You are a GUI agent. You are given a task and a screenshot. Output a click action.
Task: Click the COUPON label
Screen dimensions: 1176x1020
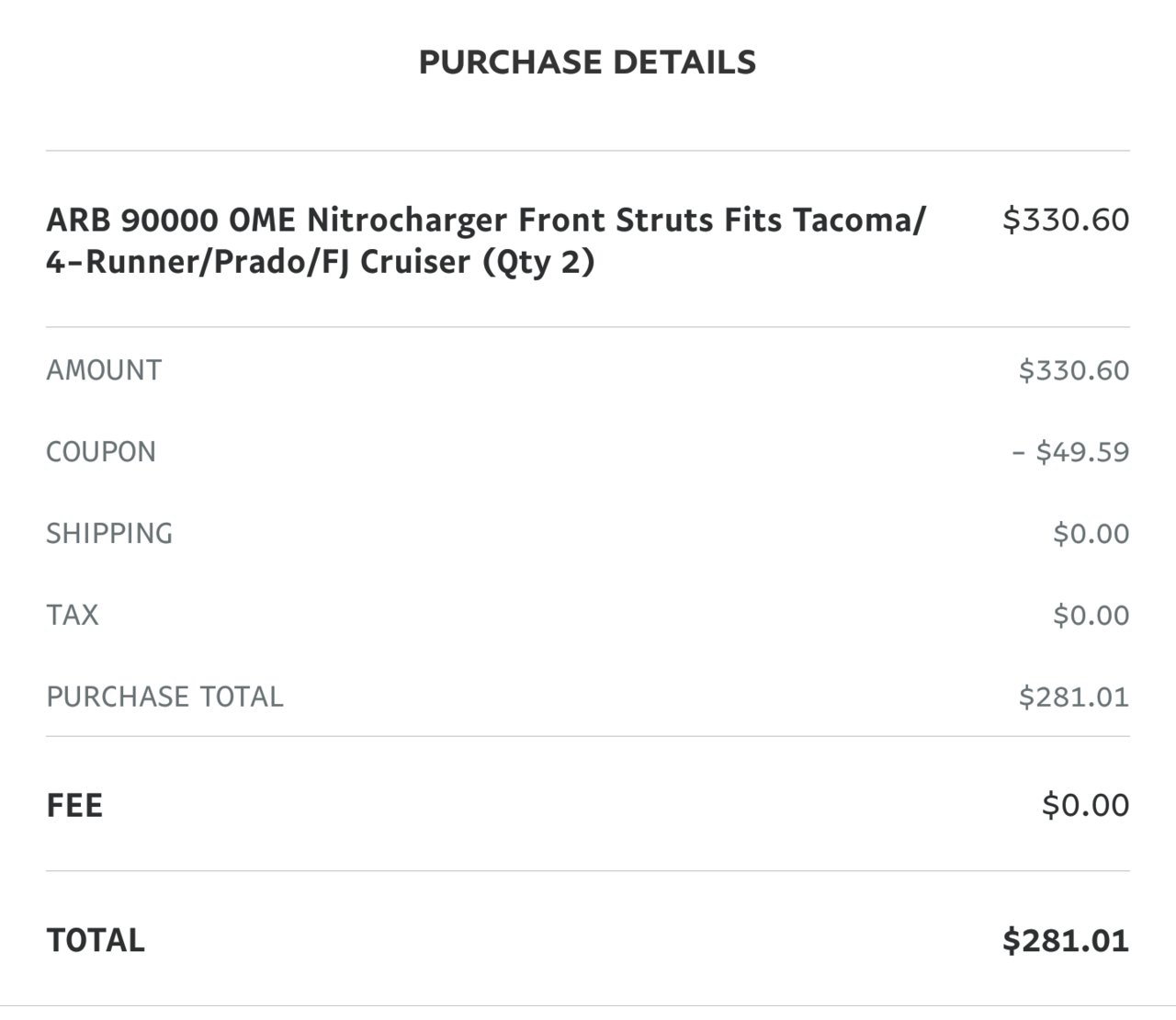pos(101,452)
